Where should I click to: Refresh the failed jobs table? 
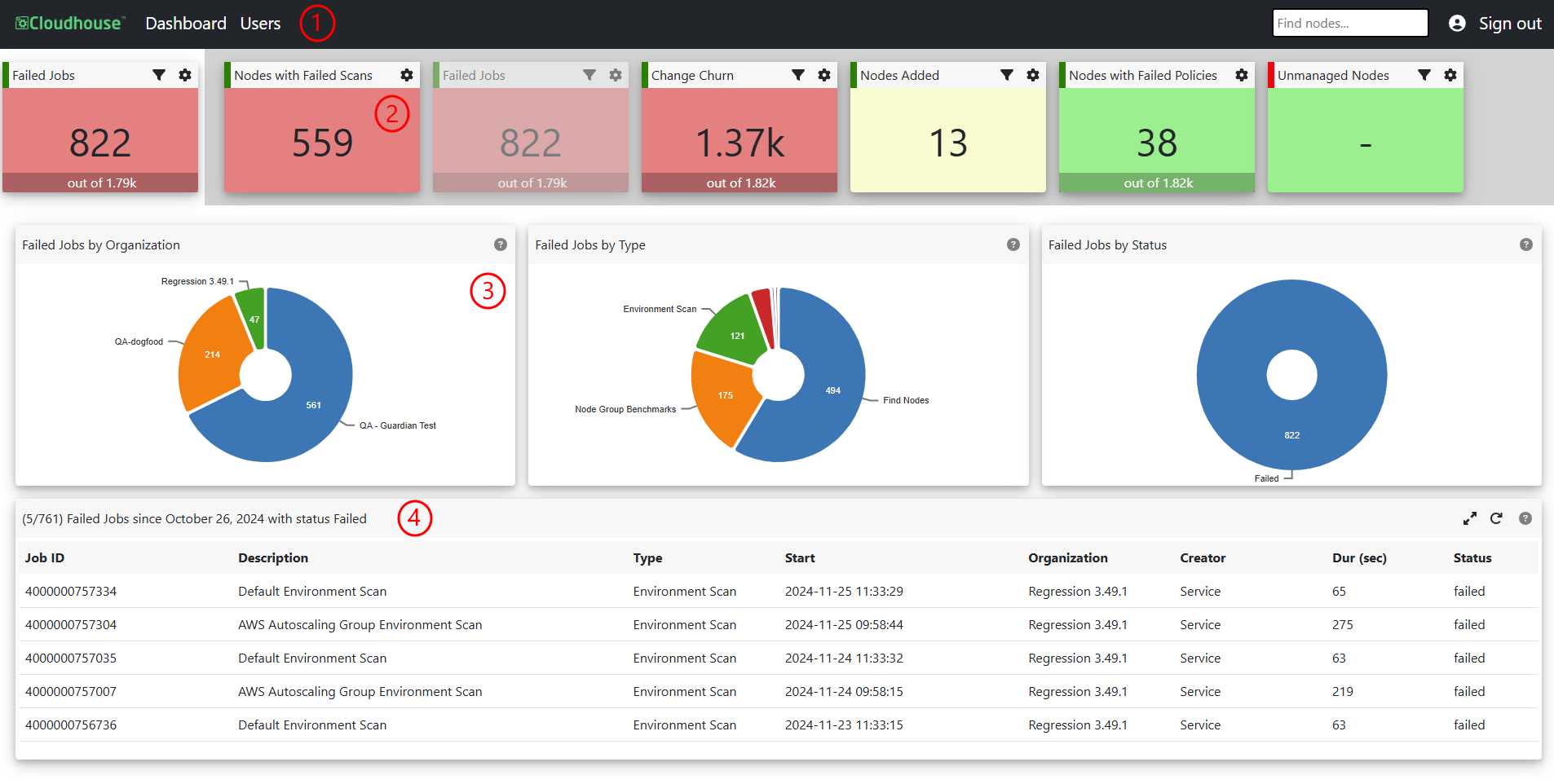(x=1496, y=518)
